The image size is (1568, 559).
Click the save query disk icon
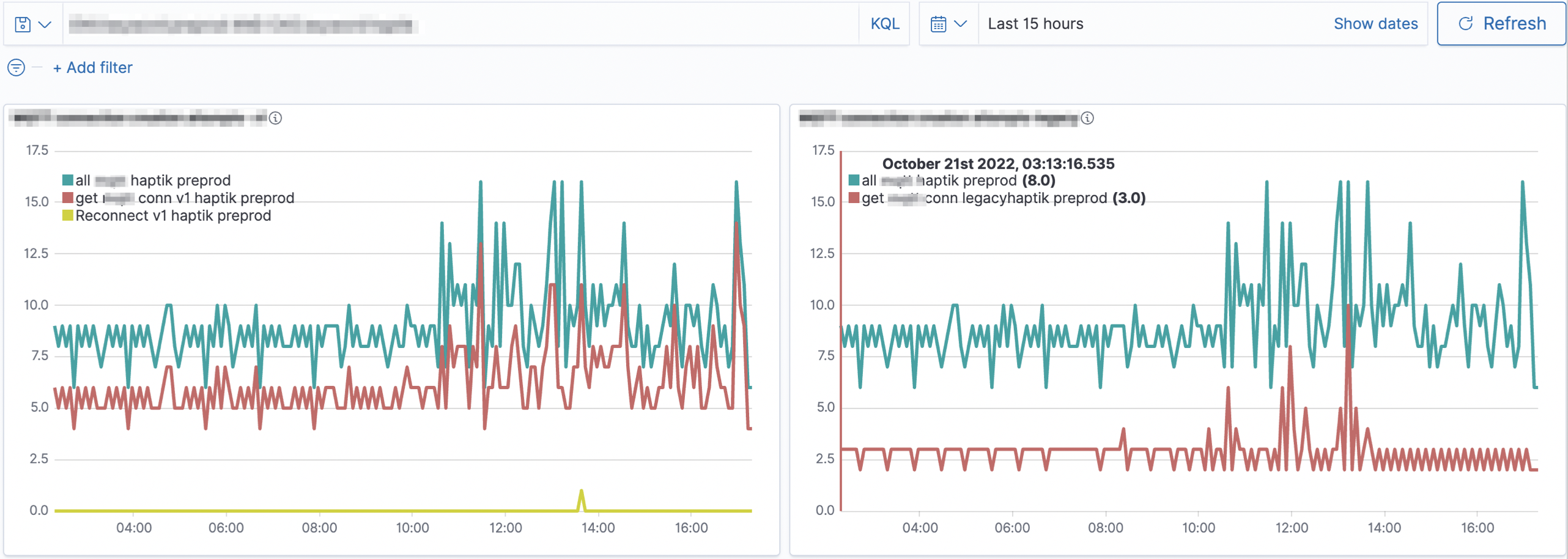[x=22, y=23]
